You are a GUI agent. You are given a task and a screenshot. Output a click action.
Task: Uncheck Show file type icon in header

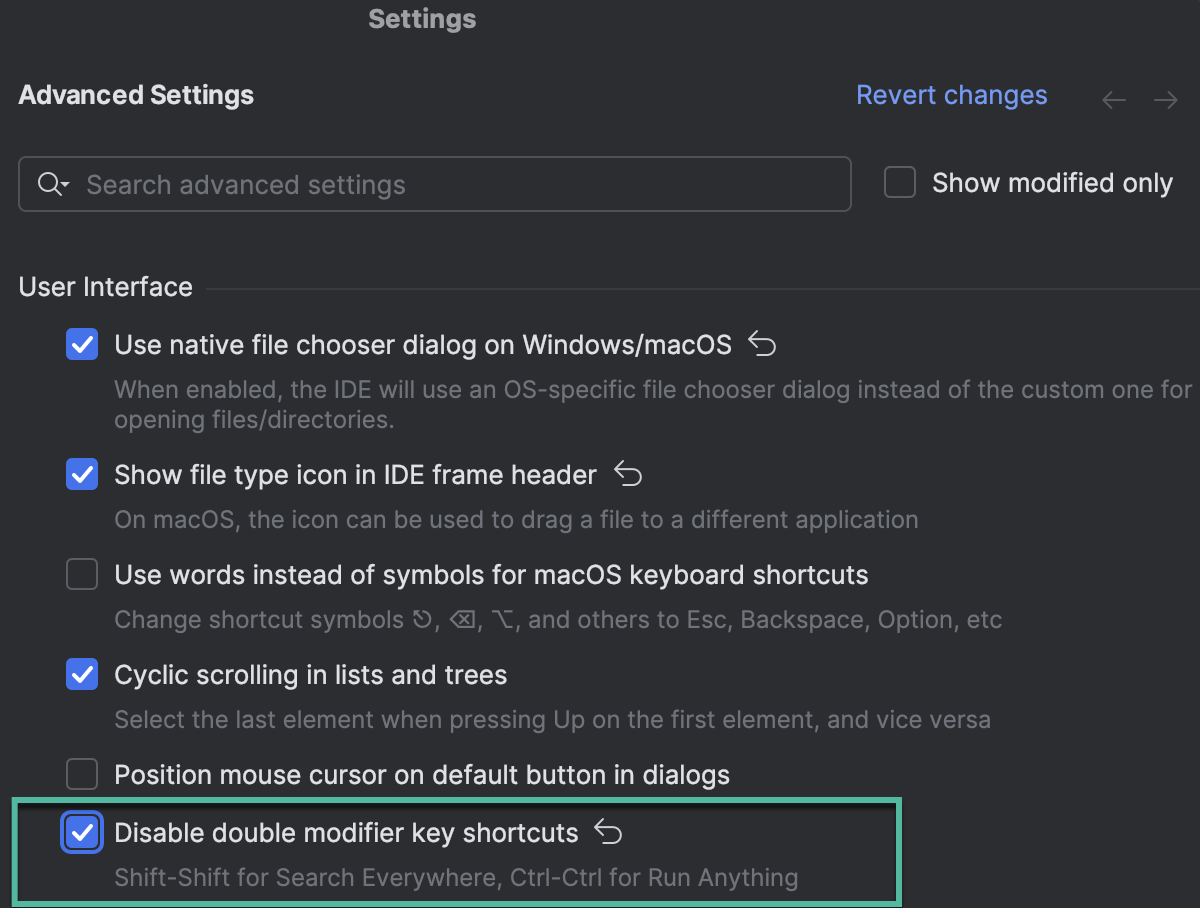pyautogui.click(x=82, y=474)
